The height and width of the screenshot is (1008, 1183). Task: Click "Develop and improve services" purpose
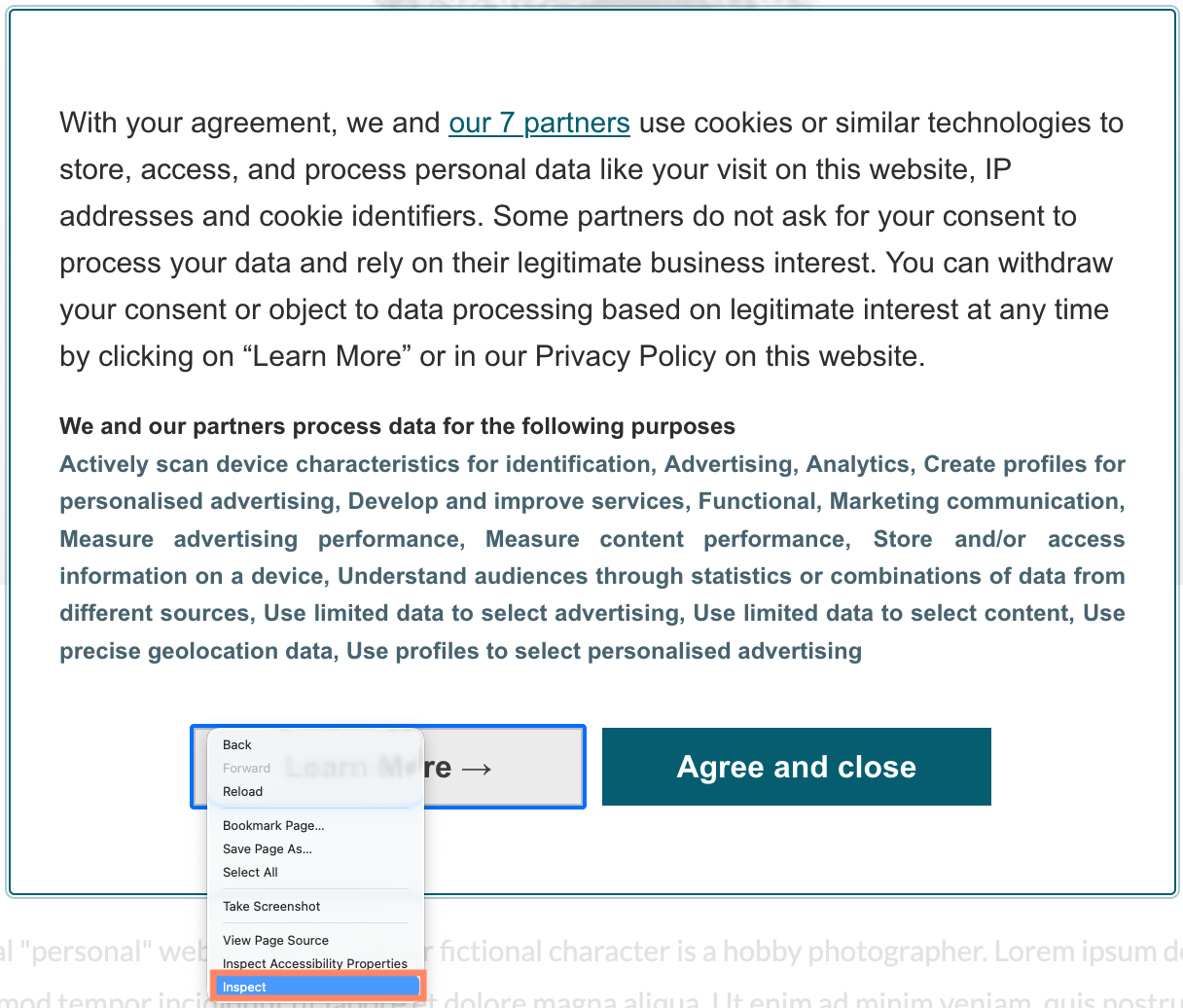tap(516, 502)
